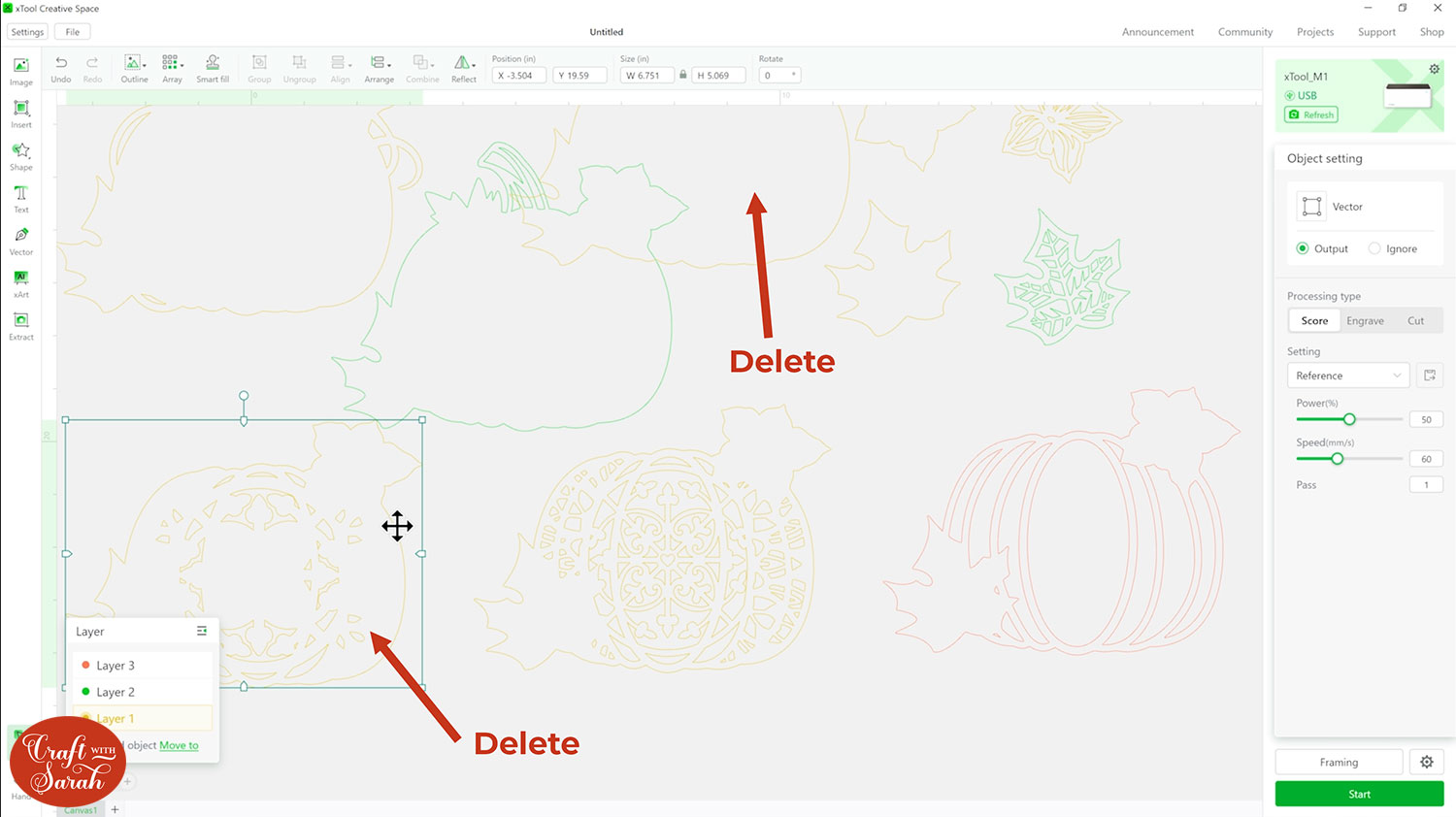
Task: Click the Framing button
Action: coord(1339,762)
